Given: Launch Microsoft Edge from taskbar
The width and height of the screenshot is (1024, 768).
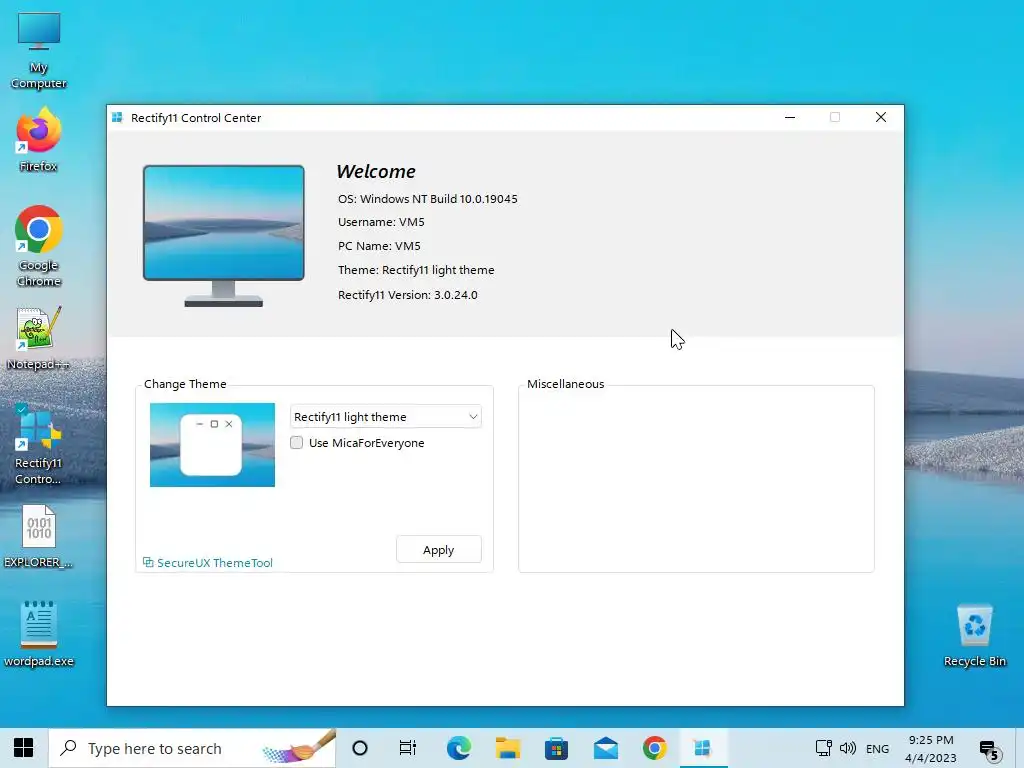Looking at the screenshot, I should tap(458, 748).
